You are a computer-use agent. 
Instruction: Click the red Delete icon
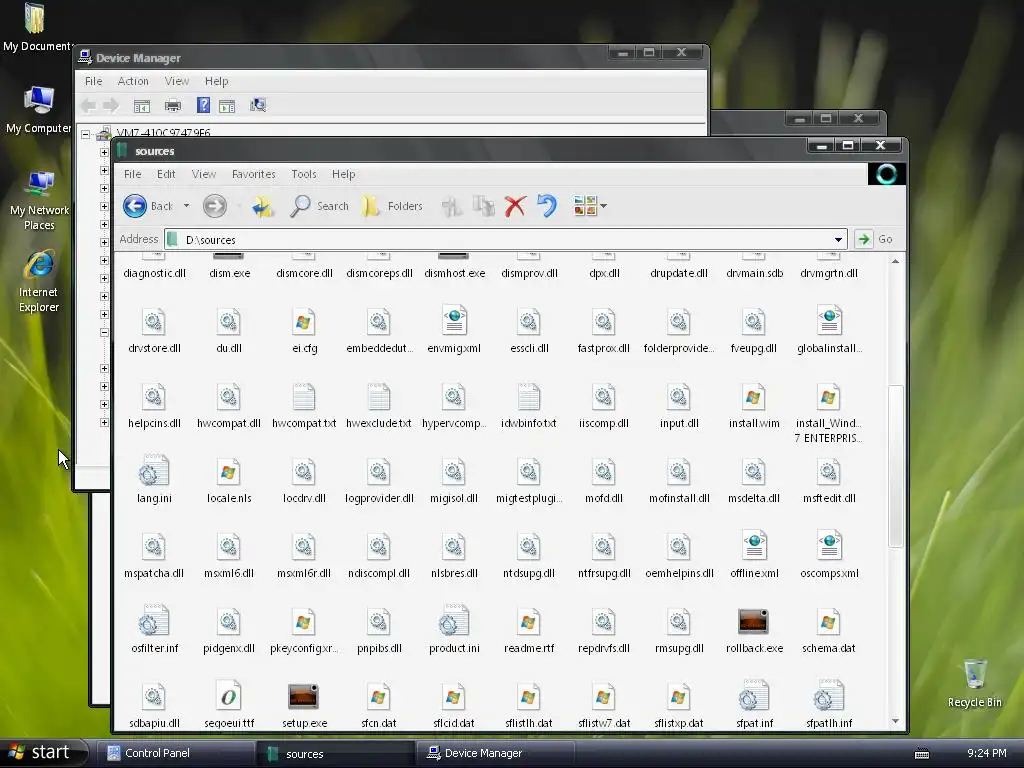point(515,206)
